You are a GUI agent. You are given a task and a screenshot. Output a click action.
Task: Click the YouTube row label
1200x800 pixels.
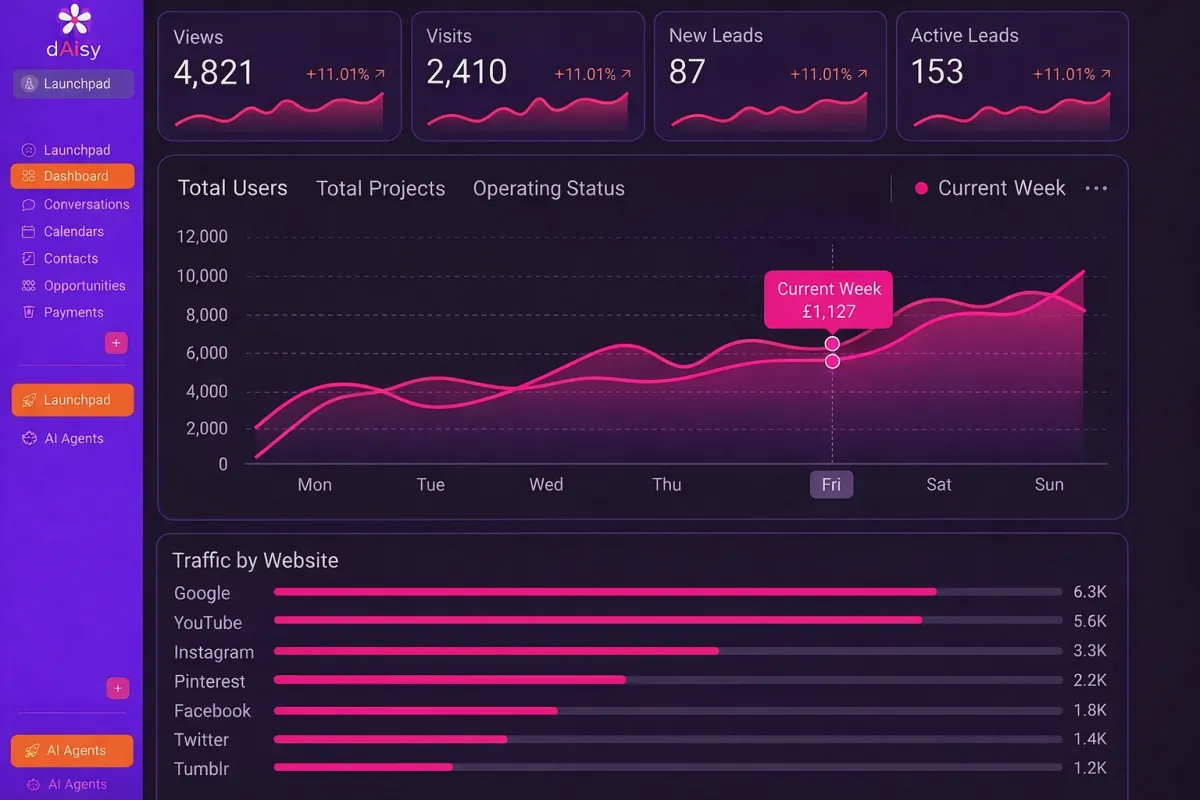click(208, 622)
